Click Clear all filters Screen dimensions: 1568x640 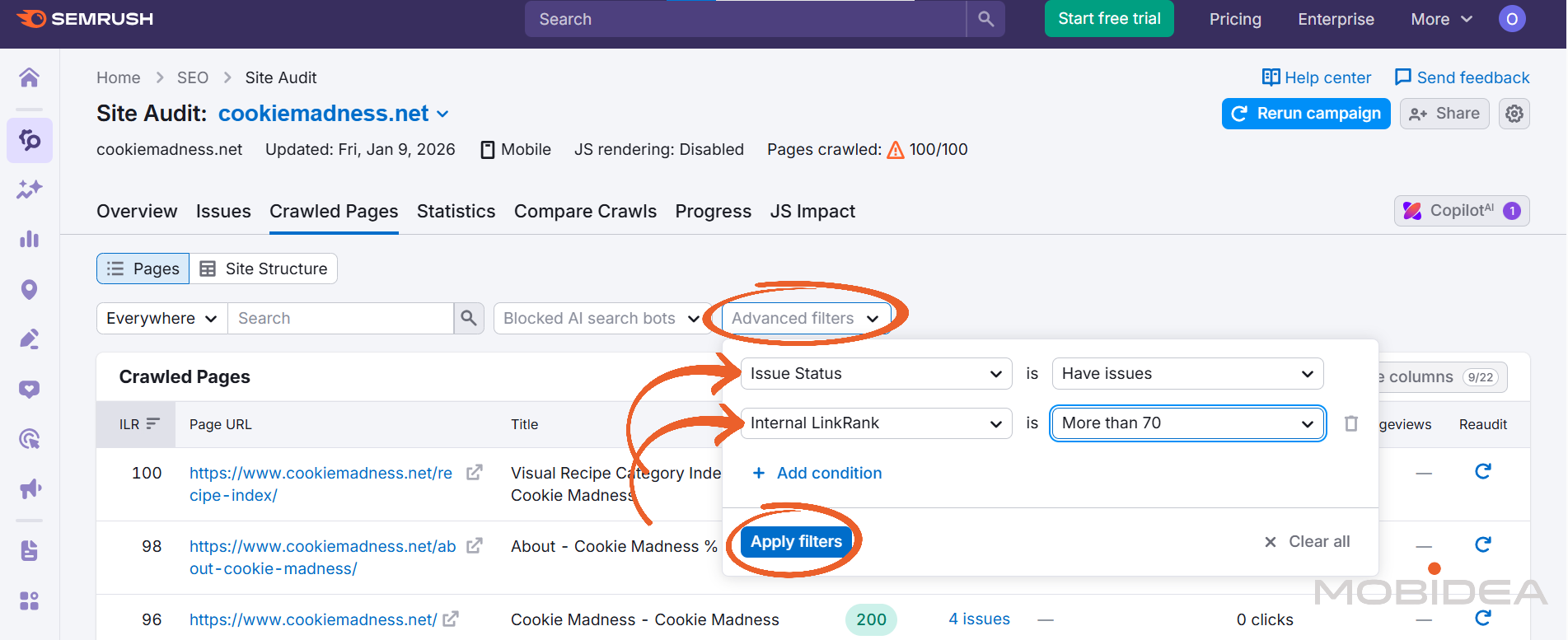(x=1308, y=542)
